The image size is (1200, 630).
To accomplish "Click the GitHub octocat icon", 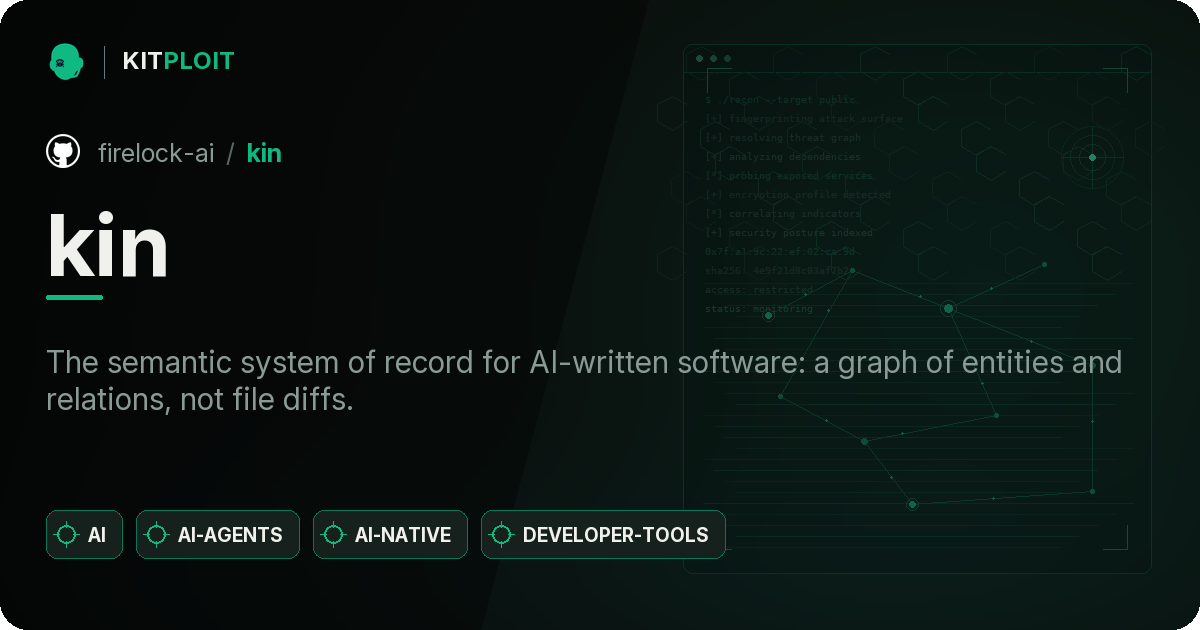I will click(x=63, y=152).
